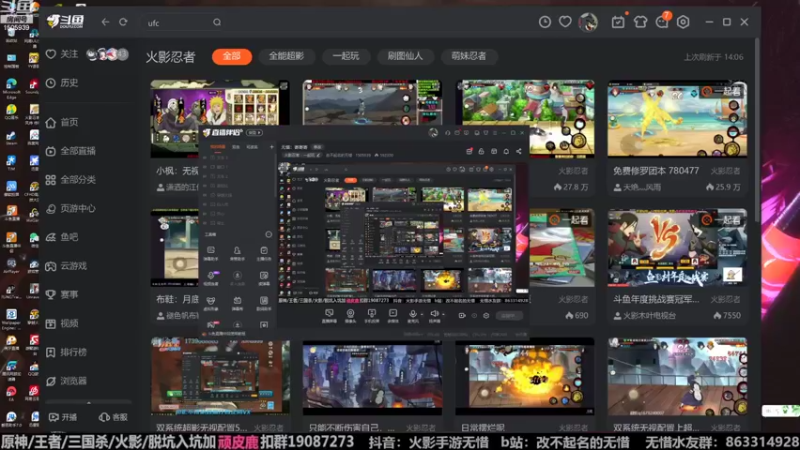Open the daily task calendar icon
The height and width of the screenshot is (450, 800).
coord(618,22)
